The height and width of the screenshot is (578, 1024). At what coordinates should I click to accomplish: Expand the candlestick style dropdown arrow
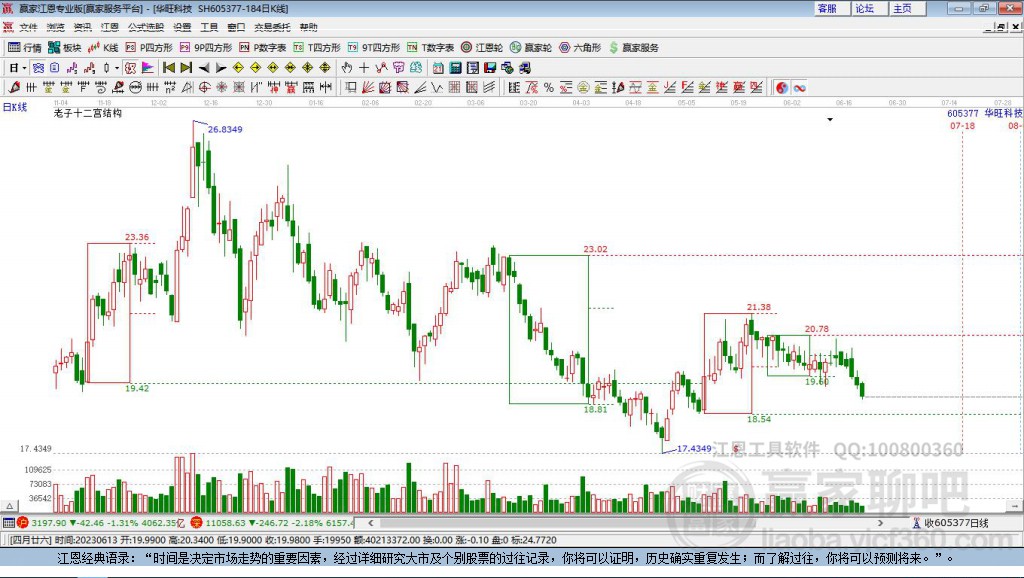[117, 68]
